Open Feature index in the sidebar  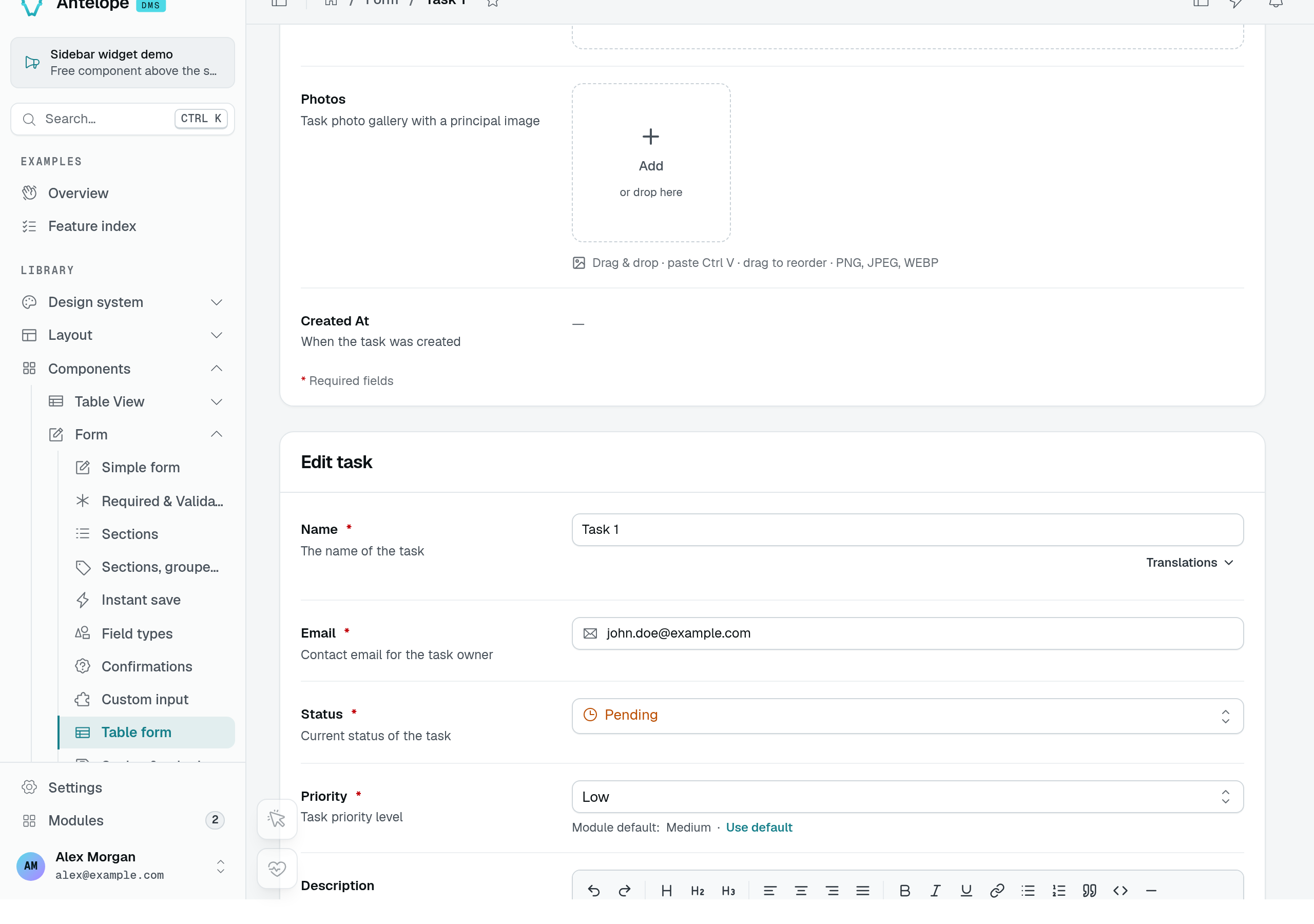coord(123,226)
